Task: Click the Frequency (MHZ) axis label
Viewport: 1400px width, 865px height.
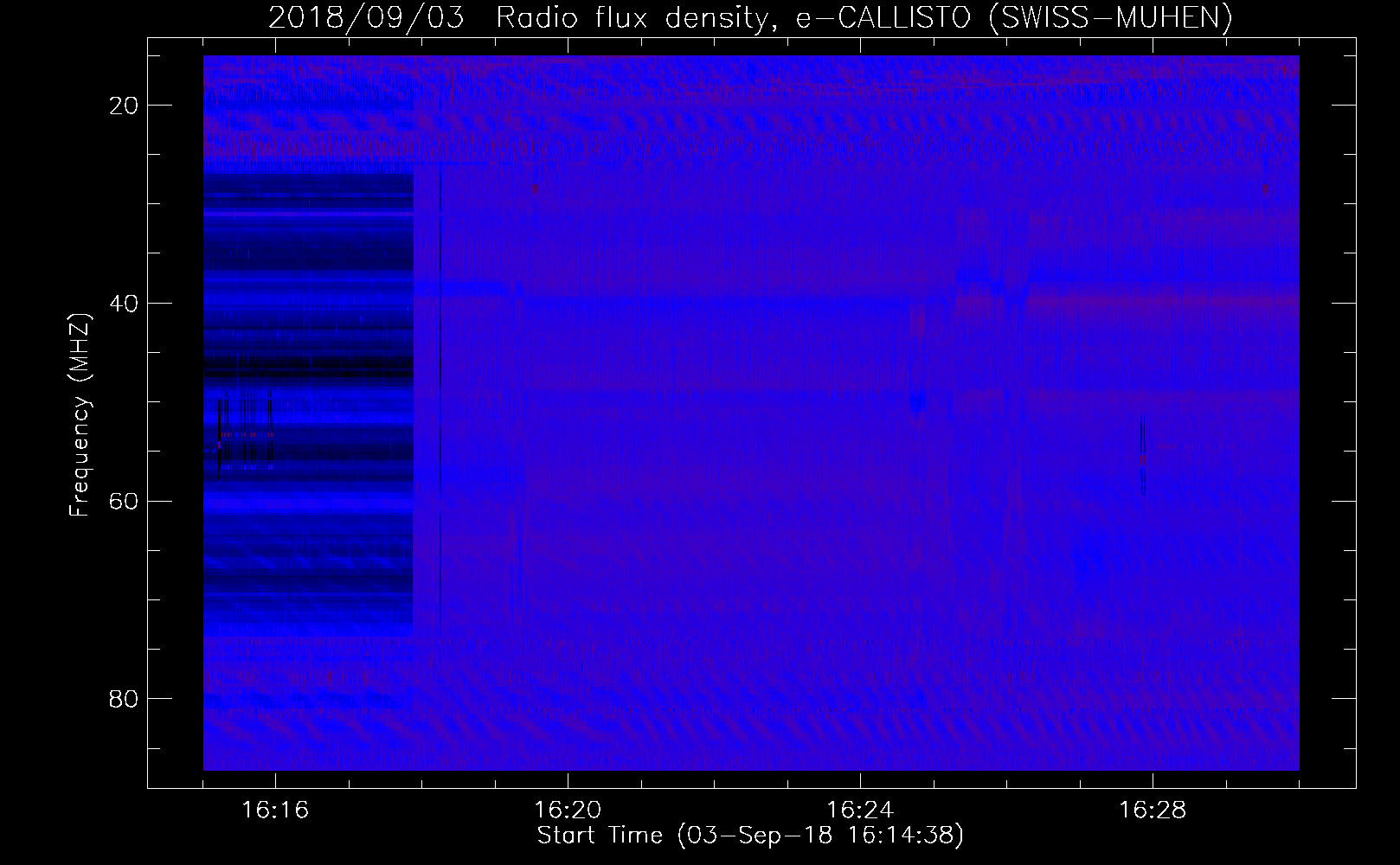Action: 80,416
